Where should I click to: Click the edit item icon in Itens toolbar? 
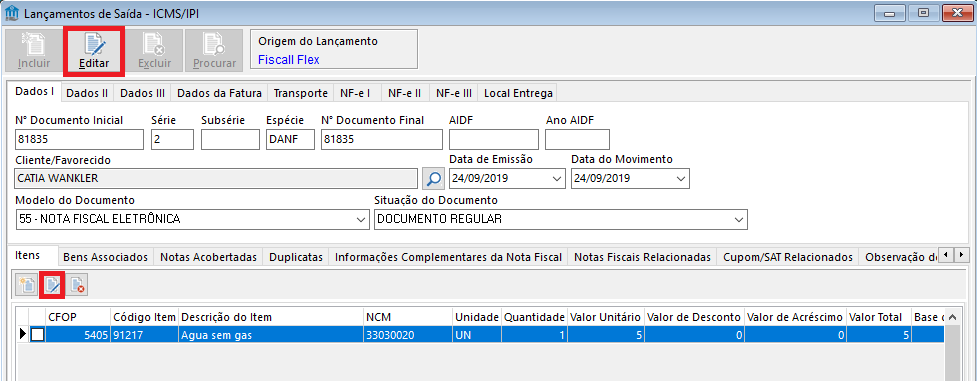point(52,286)
